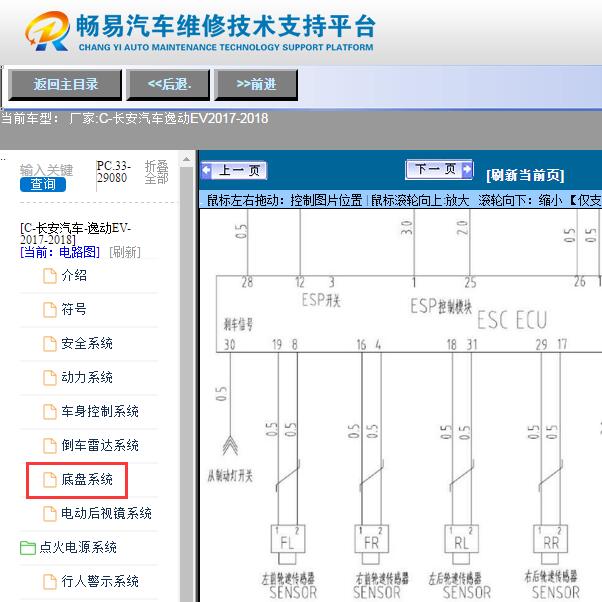
Task: Click the sidebar scrollbar up arrow
Action: click(187, 159)
